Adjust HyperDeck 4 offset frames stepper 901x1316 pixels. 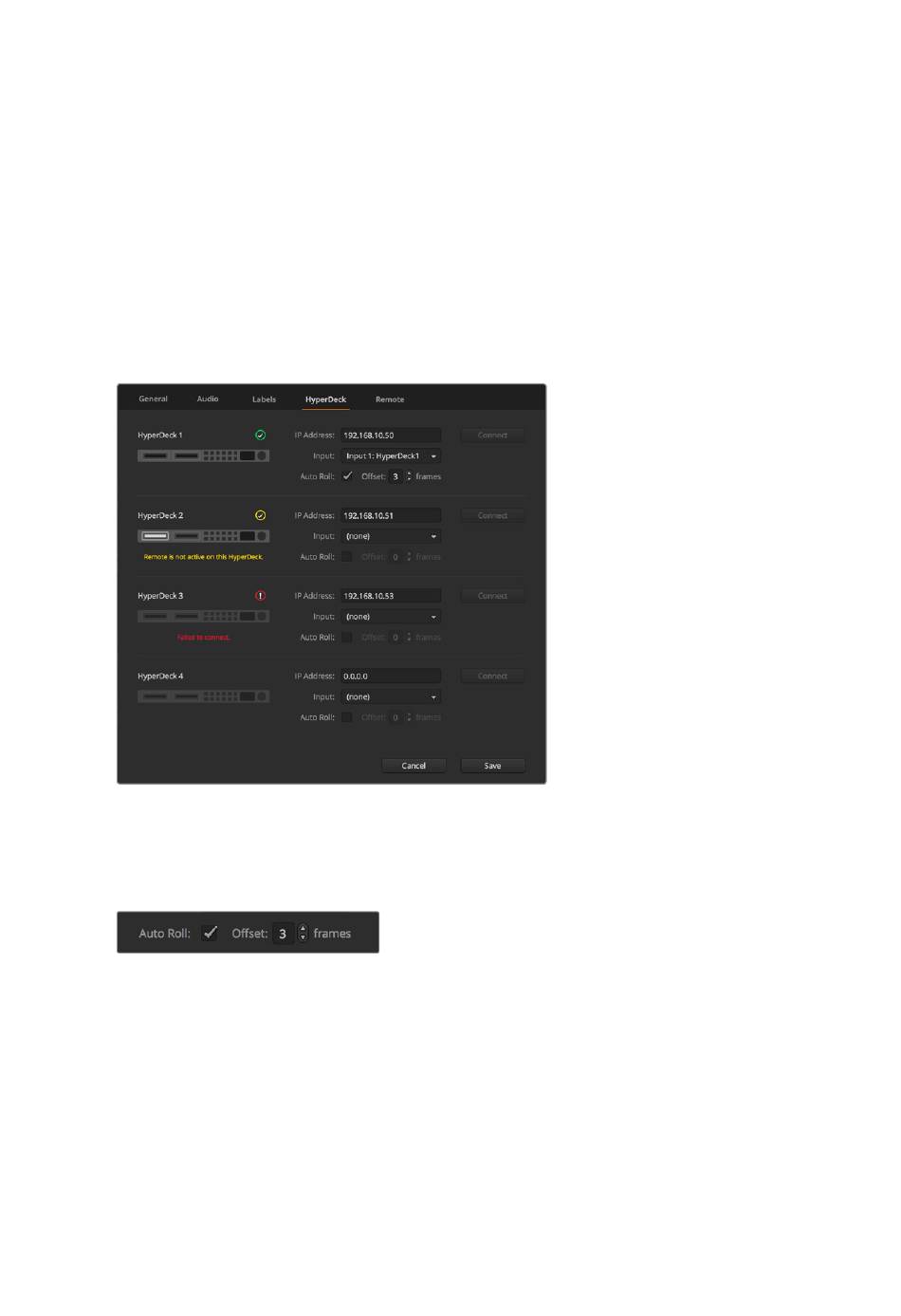409,717
